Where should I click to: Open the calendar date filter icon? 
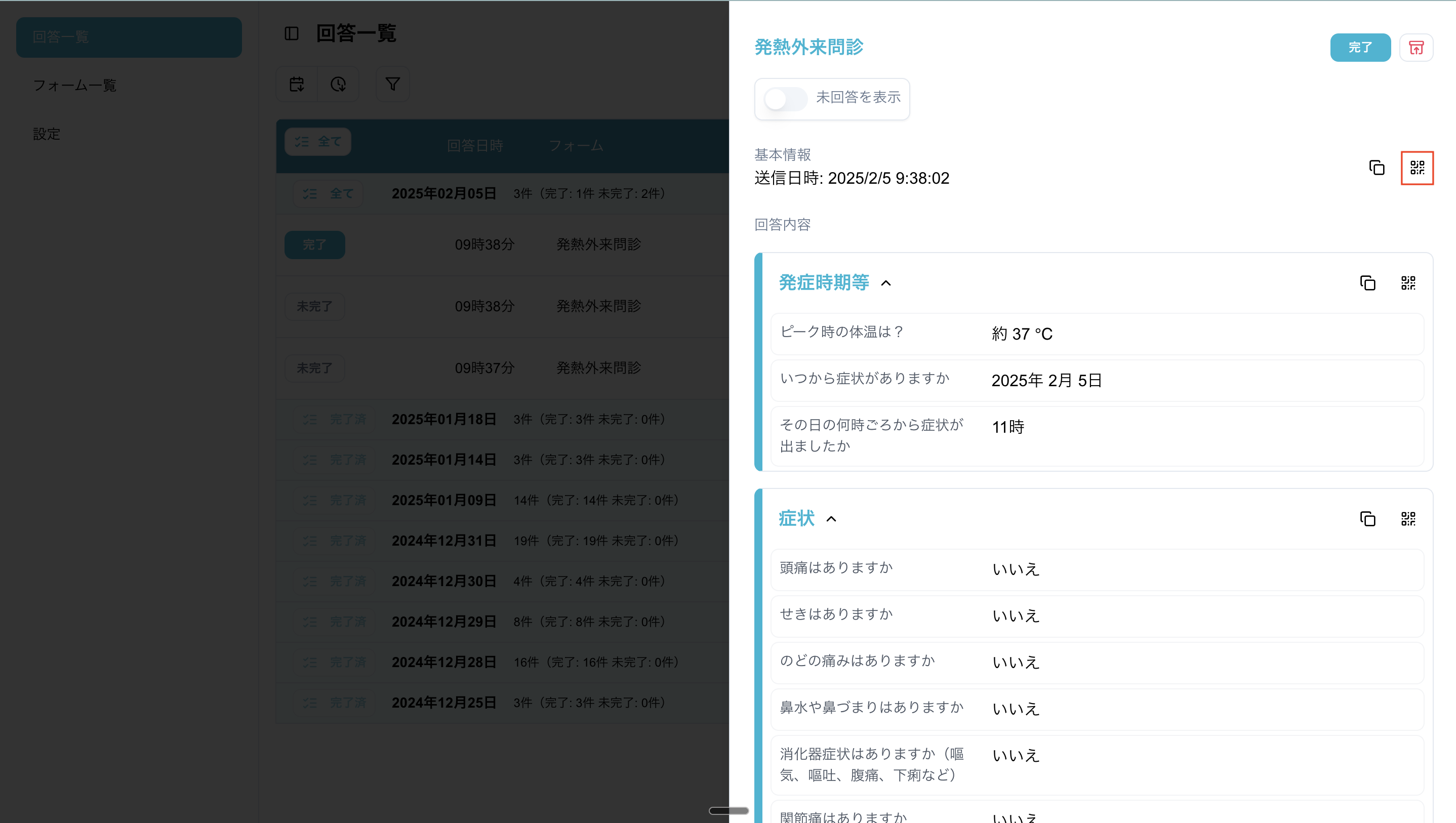click(297, 84)
